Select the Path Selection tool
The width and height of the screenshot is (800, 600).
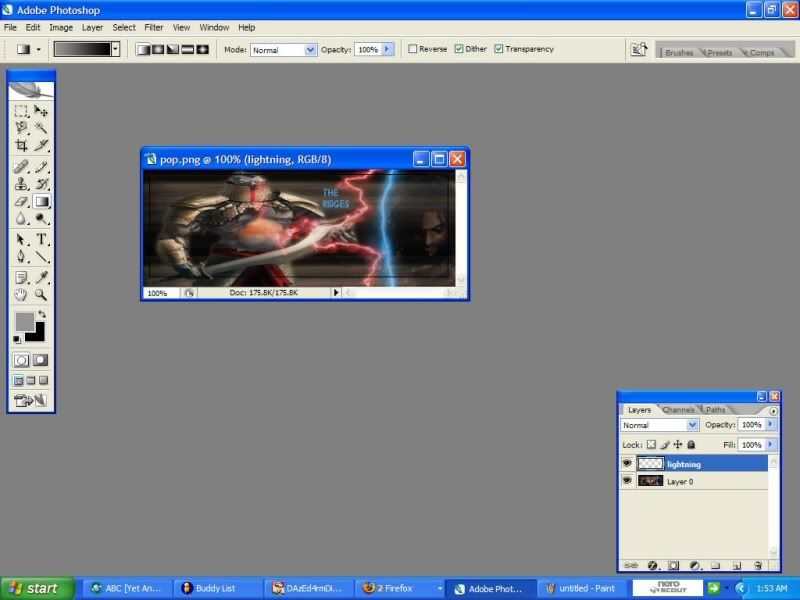21,239
